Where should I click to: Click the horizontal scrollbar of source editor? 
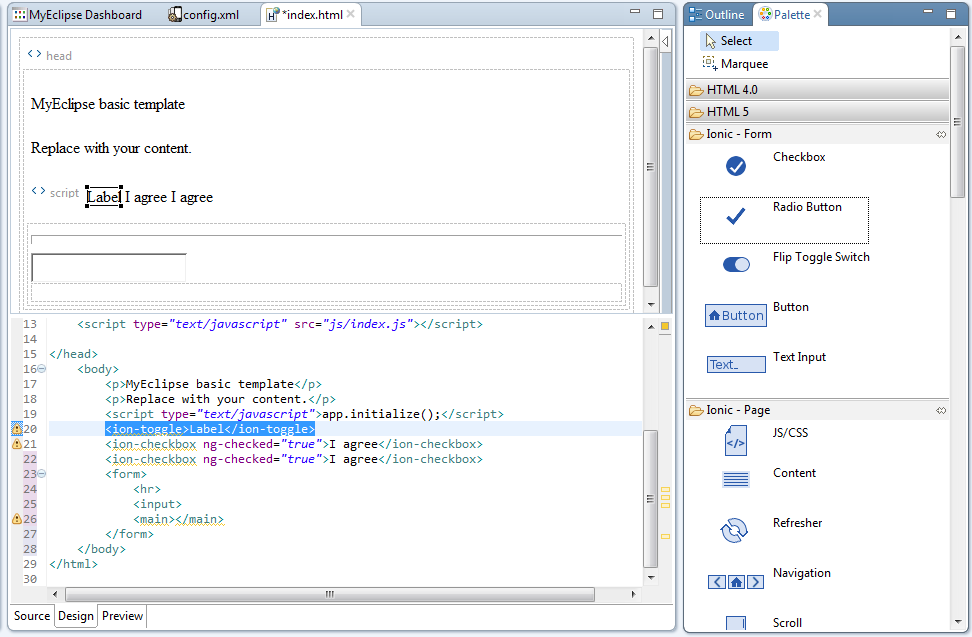tap(330, 593)
